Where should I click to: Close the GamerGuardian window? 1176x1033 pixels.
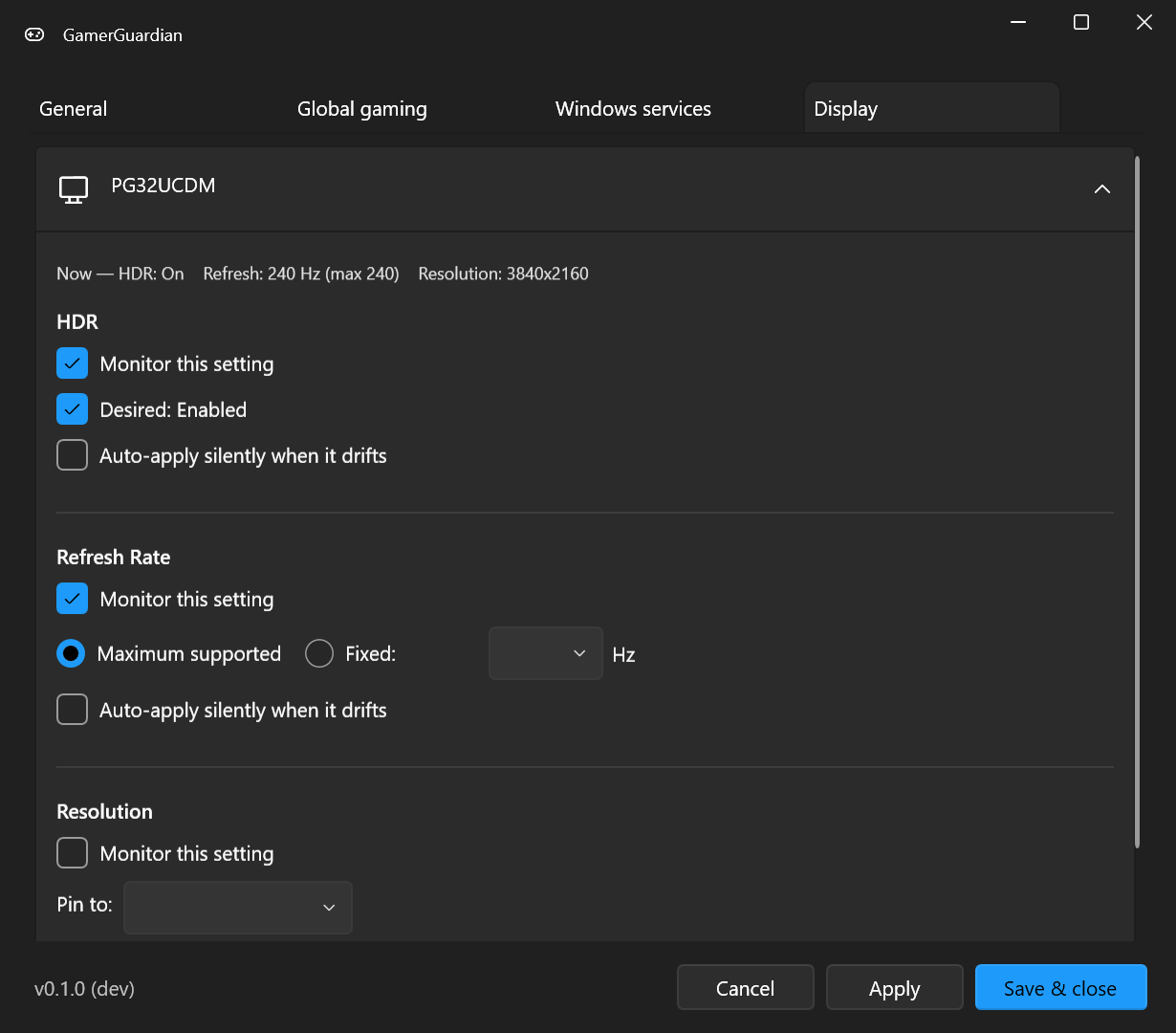click(x=1144, y=23)
